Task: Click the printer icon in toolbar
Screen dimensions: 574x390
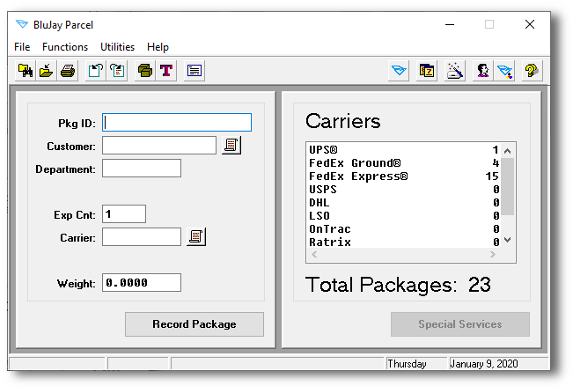Action: click(x=67, y=70)
